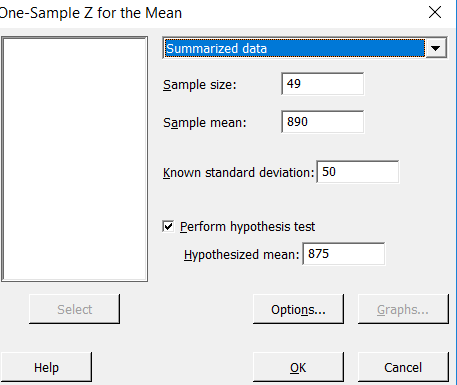The width and height of the screenshot is (457, 385).
Task: Toggle the Perform hypothesis test checkbox
Action: [x=168, y=226]
